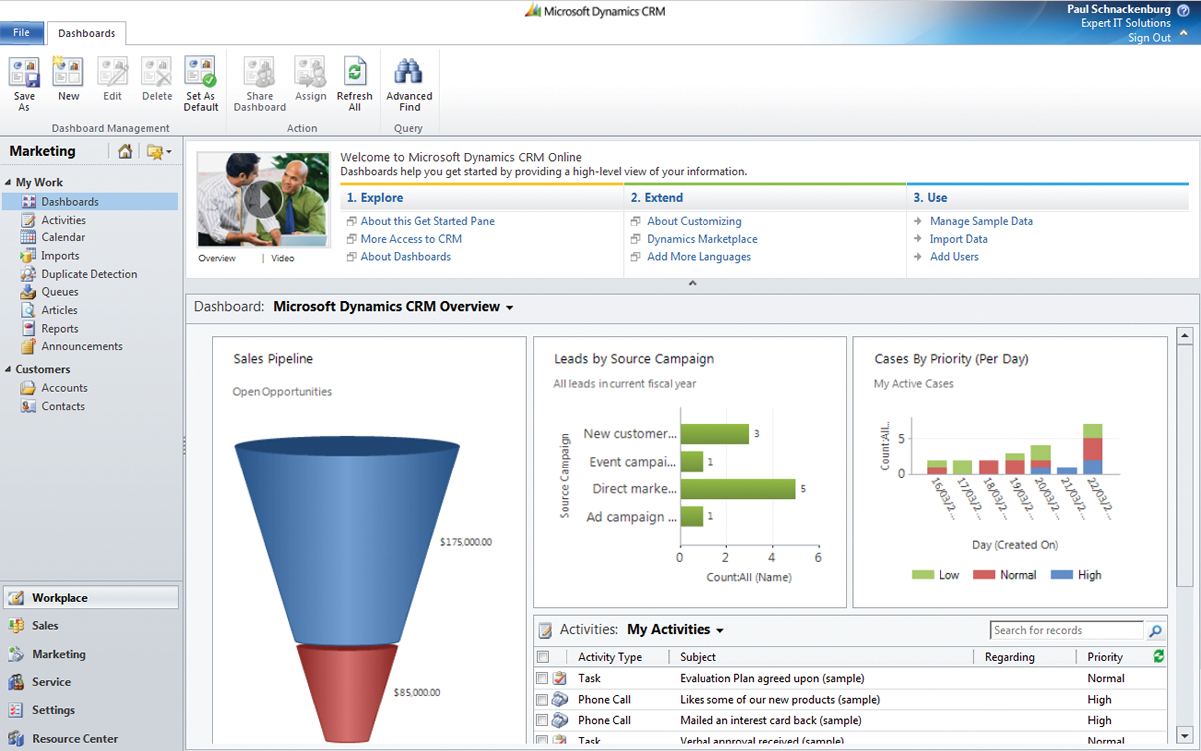Screen dimensions: 1201x751
Task: Sort by Activity Type column header
Action: [609, 657]
